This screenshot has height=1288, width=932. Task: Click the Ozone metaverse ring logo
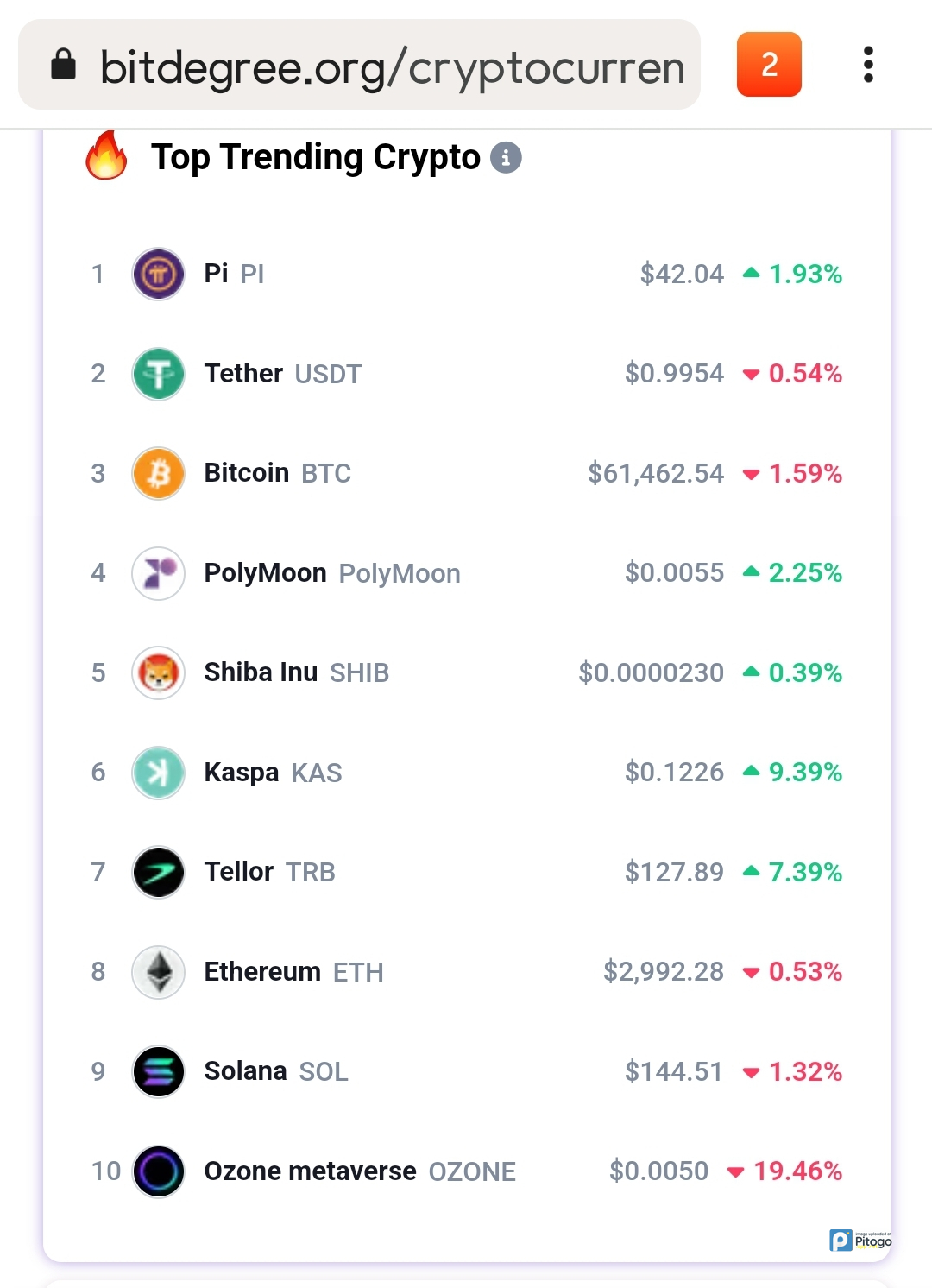[x=158, y=1171]
